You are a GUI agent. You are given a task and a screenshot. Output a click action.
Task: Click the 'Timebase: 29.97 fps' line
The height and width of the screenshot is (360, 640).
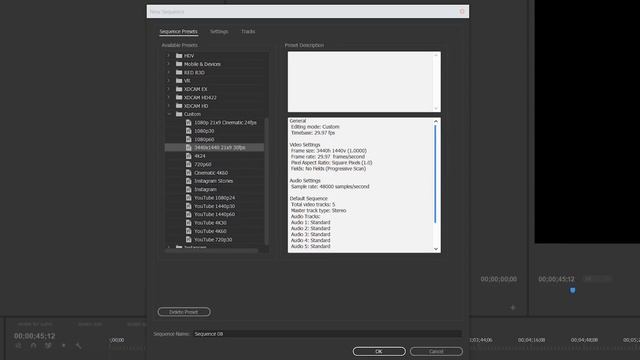[x=313, y=133]
